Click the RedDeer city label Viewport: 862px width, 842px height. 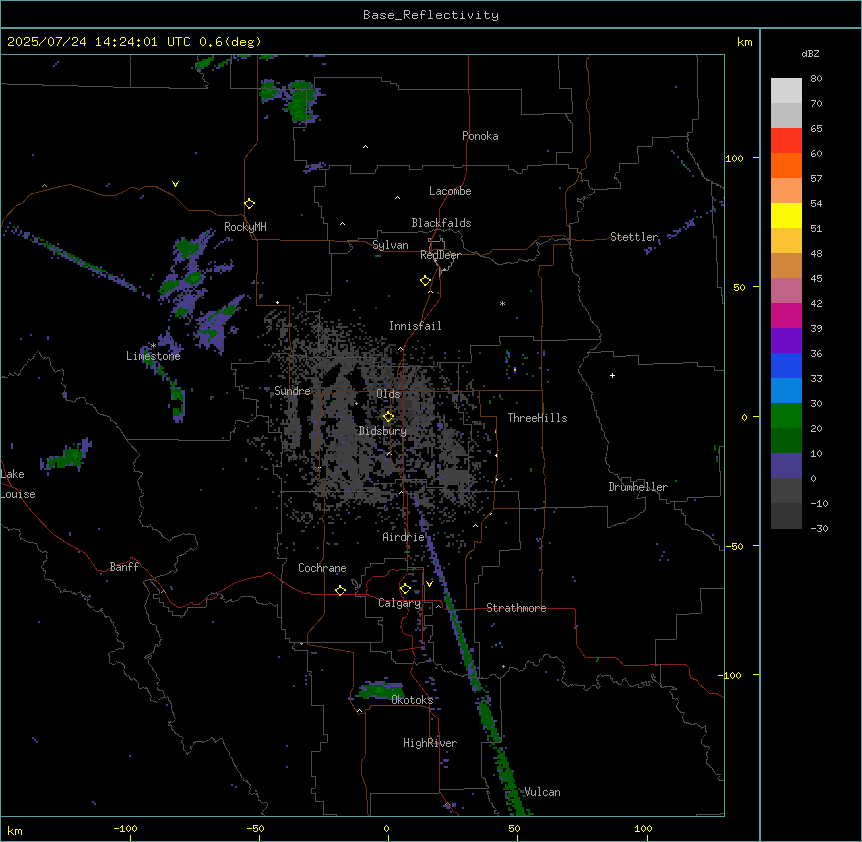440,255
